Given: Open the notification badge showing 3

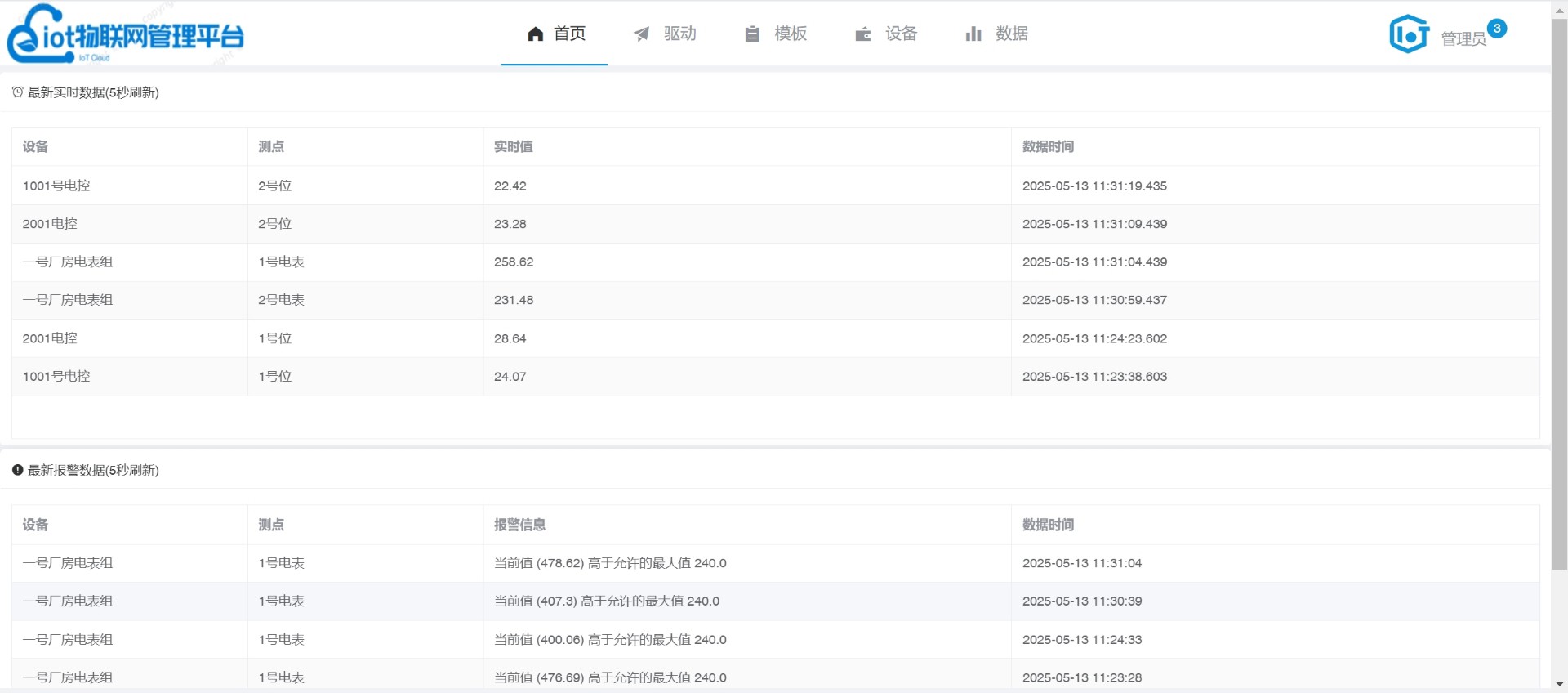Looking at the screenshot, I should (x=1496, y=28).
